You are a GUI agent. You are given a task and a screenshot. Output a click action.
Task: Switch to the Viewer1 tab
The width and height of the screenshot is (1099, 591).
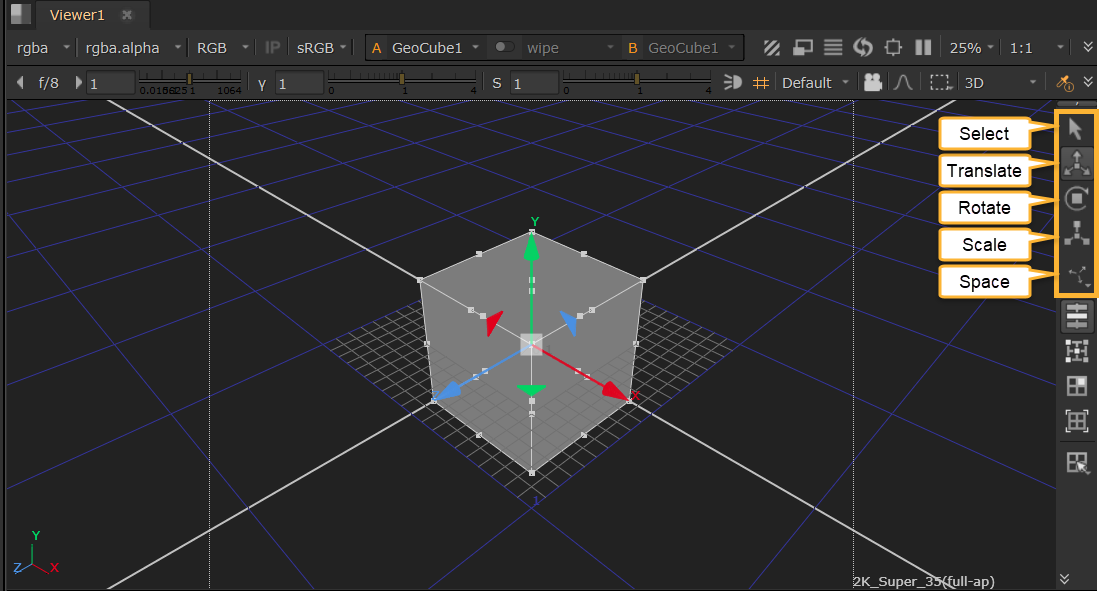[76, 15]
